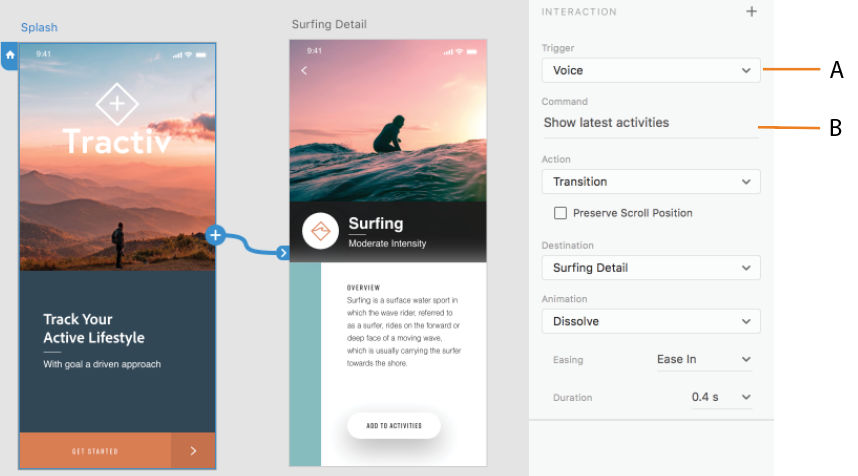The image size is (858, 476).
Task: Open the Animation dropdown set to Dissolve
Action: [650, 322]
